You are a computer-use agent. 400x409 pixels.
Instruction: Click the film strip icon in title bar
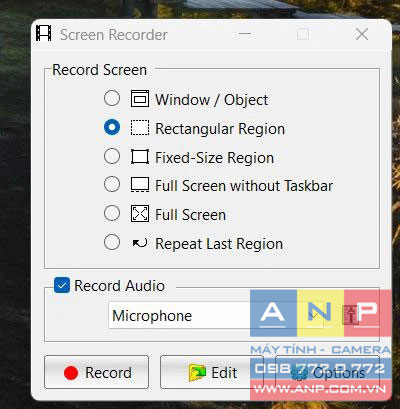tap(44, 33)
